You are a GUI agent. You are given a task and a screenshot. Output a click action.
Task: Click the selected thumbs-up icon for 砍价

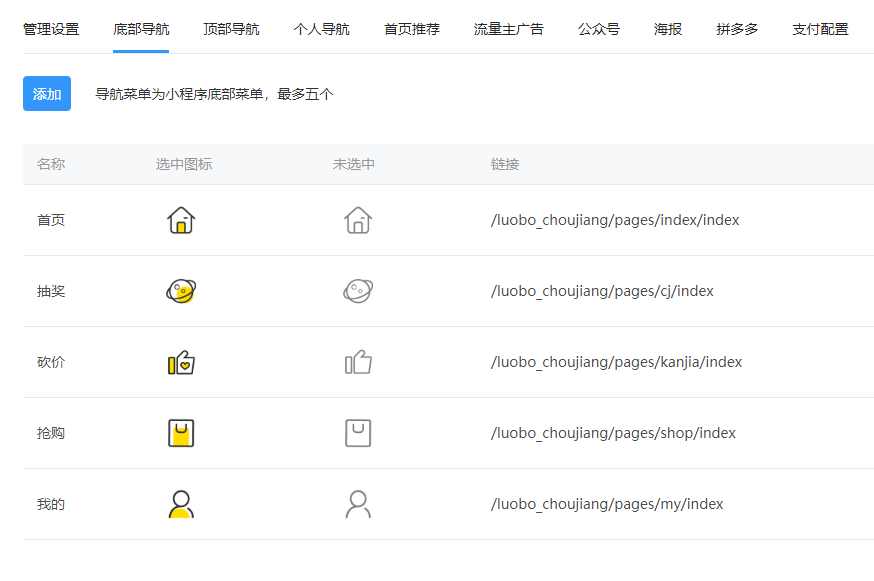[x=181, y=362]
